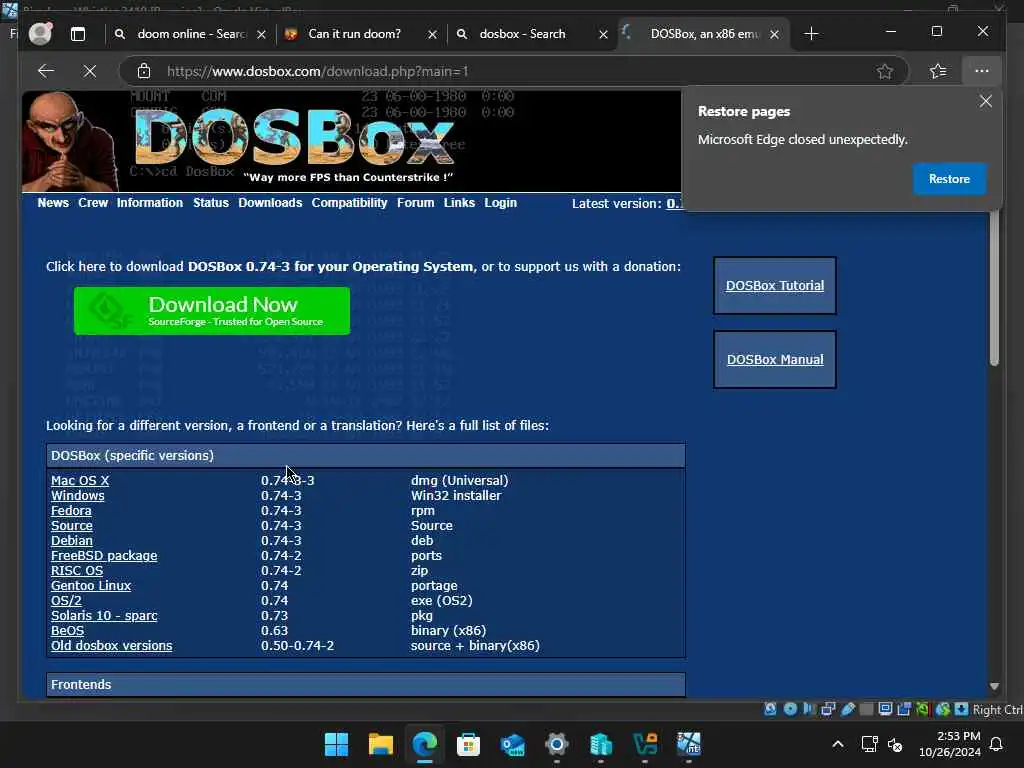1024x768 pixels.
Task: Close the doom online search tab
Action: [261, 35]
